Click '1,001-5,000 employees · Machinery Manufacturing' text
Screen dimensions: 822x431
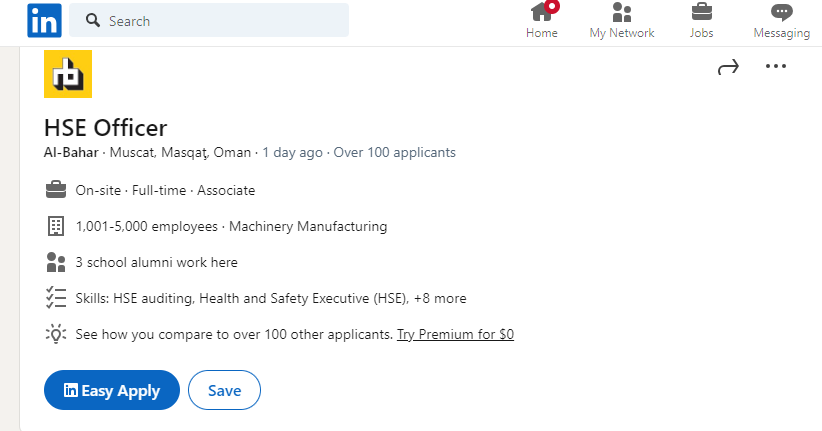click(231, 227)
